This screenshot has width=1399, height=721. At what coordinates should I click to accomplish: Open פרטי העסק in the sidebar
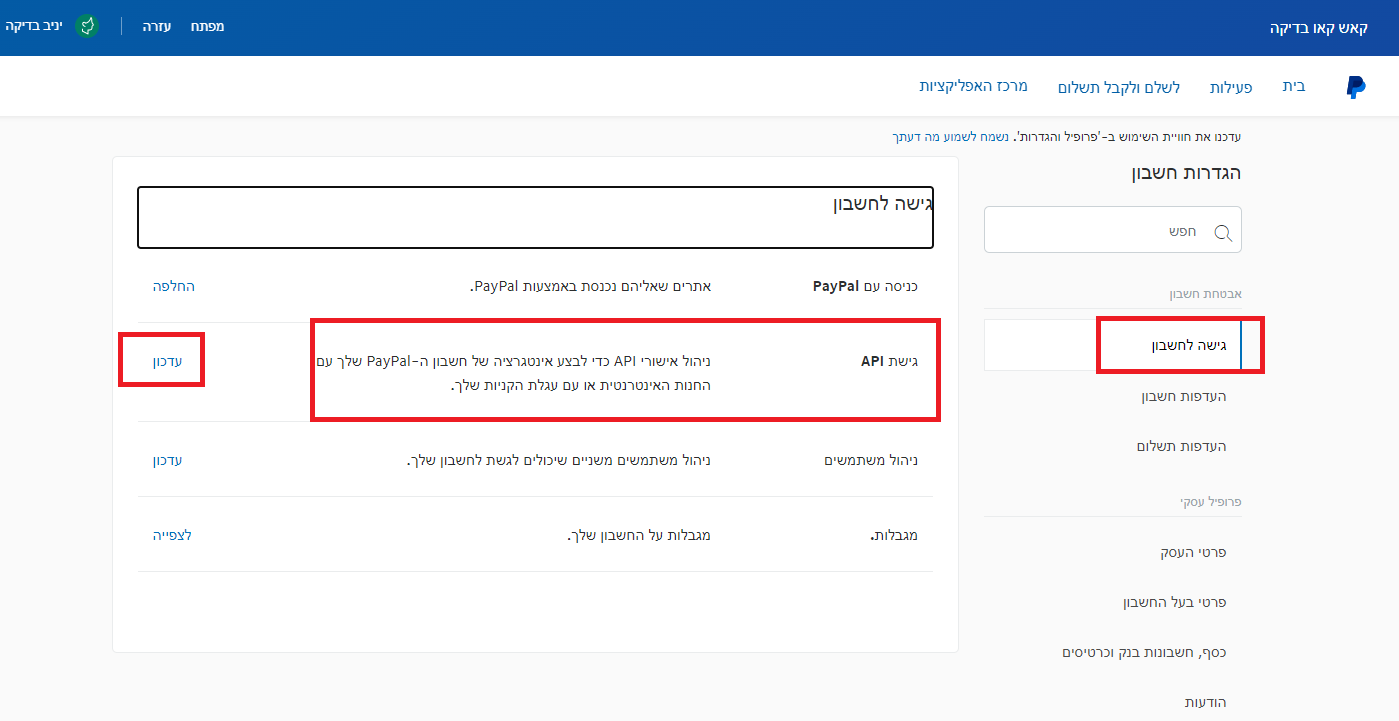pos(1193,552)
